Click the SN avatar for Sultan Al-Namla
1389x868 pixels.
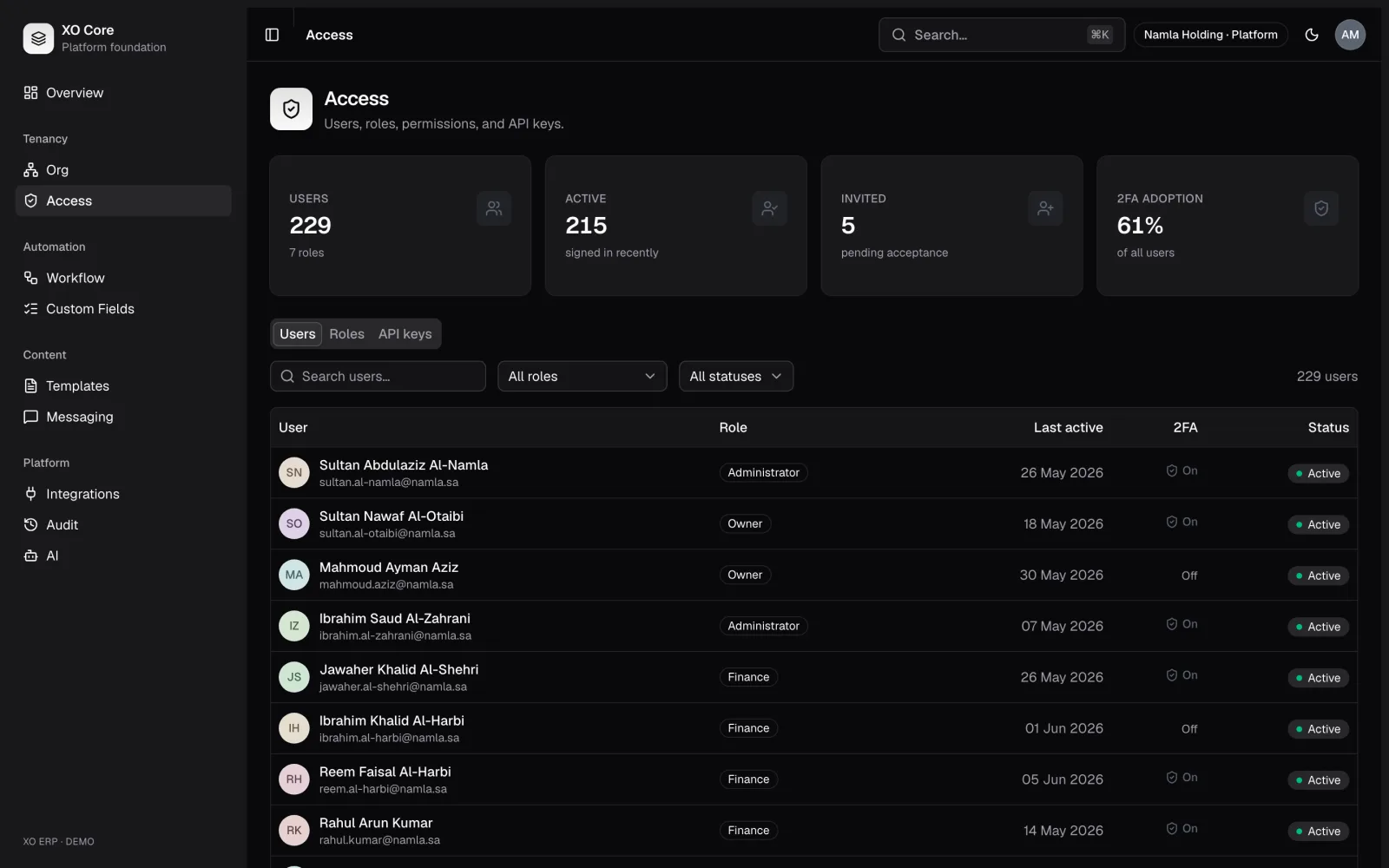pyautogui.click(x=294, y=473)
